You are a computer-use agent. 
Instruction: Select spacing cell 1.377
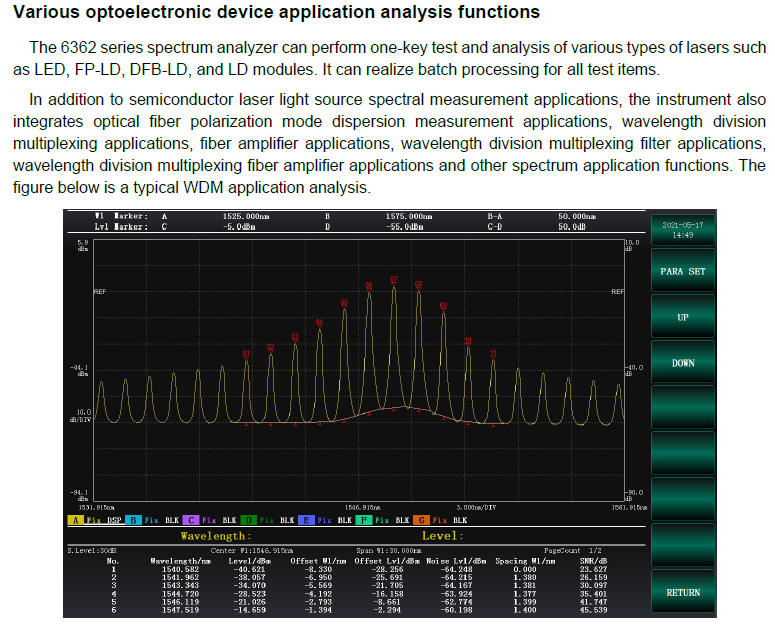pos(525,594)
